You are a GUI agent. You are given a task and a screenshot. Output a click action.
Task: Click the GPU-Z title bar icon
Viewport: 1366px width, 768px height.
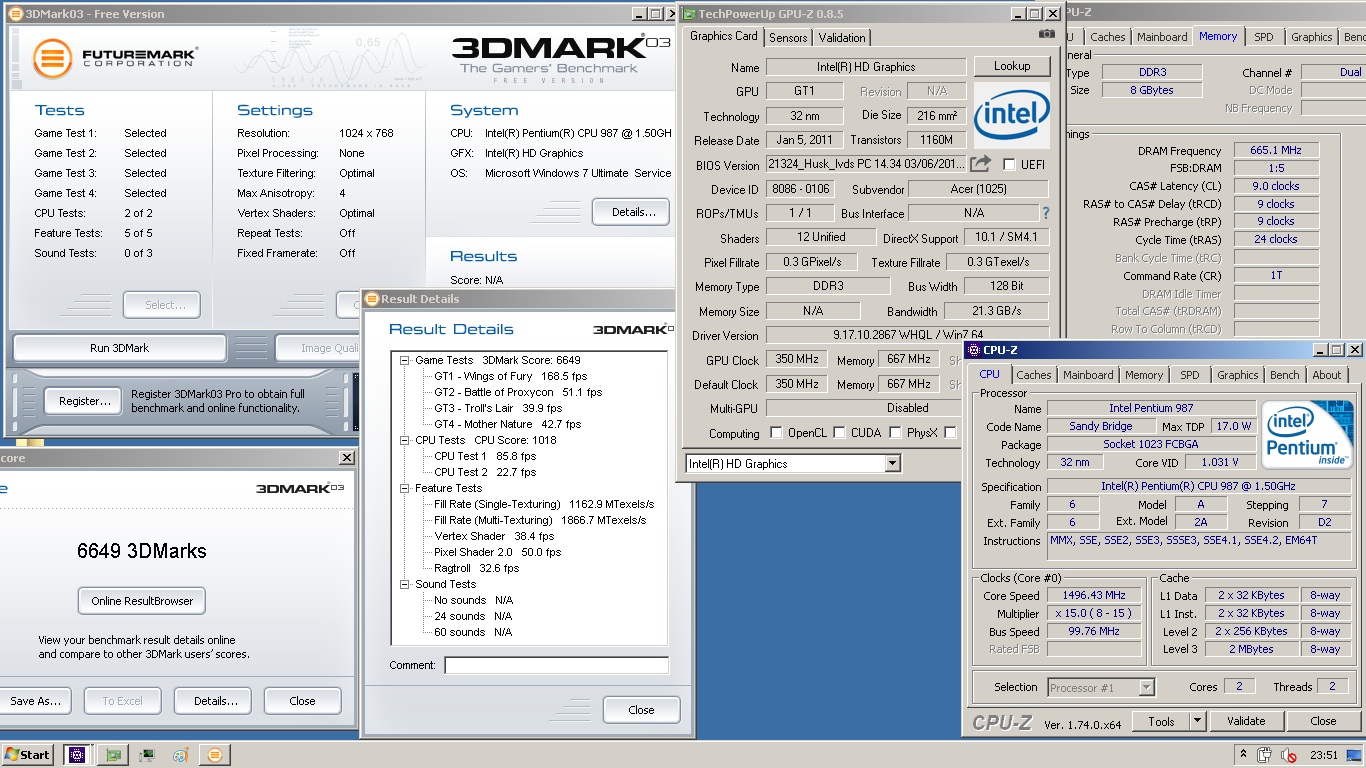(688, 14)
